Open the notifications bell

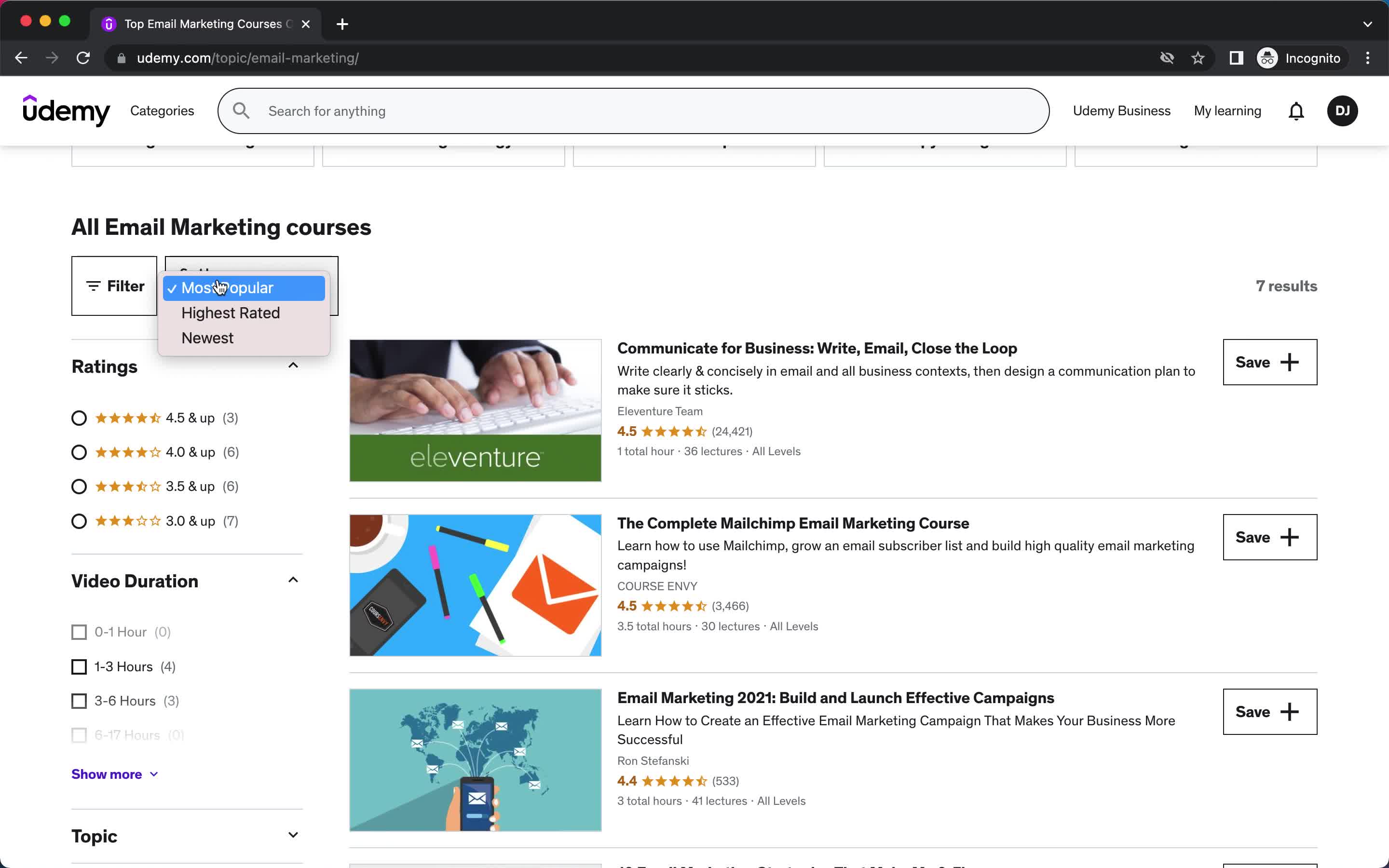coord(1296,111)
